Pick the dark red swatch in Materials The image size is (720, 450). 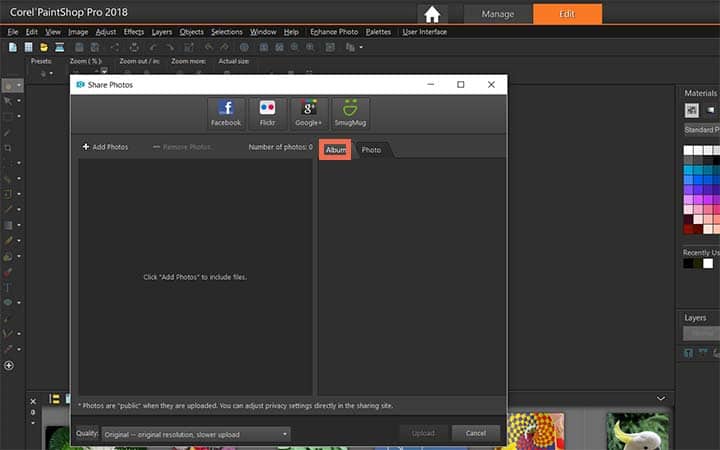click(x=688, y=229)
